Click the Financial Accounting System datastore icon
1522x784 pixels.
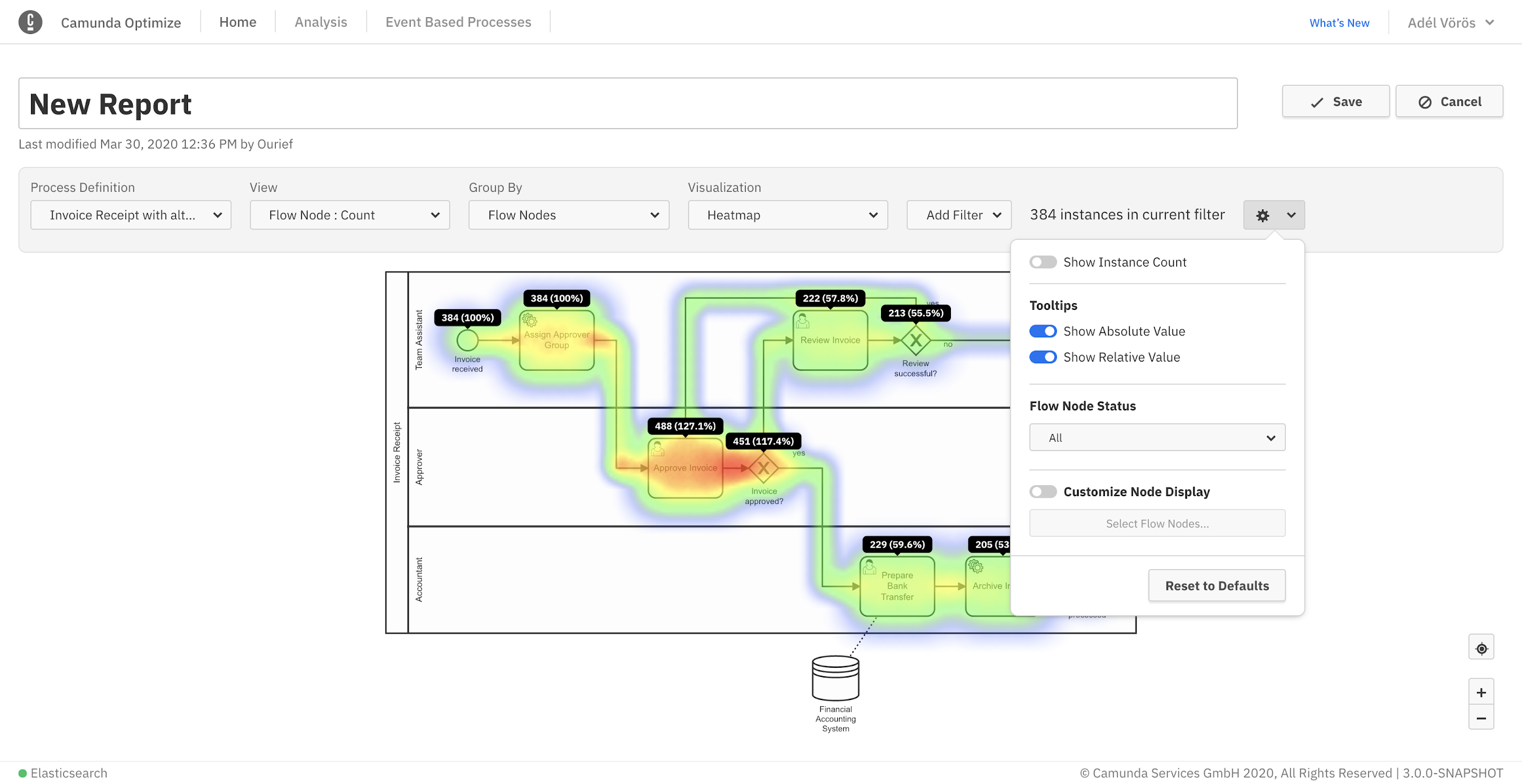835,677
